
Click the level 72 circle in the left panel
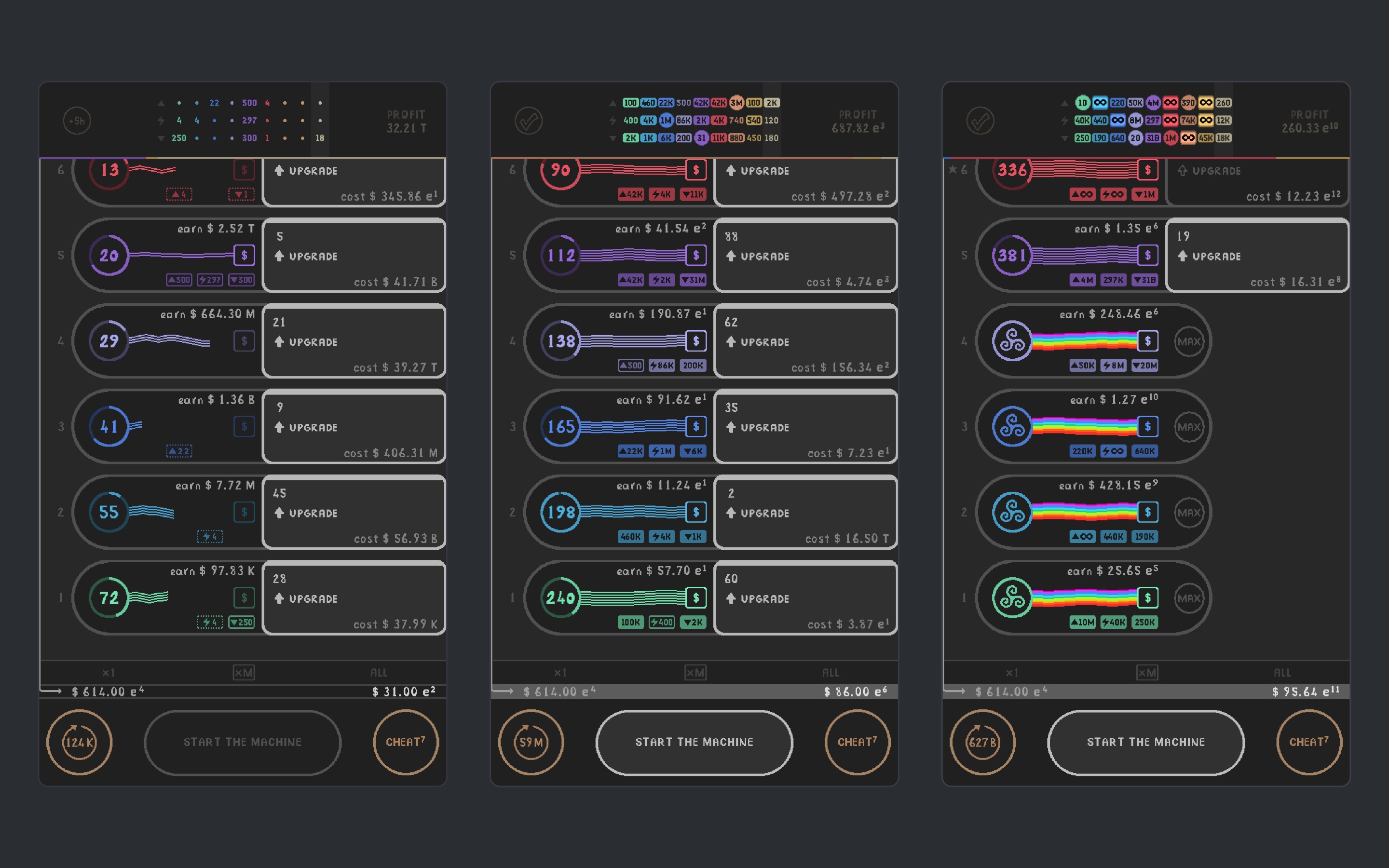point(109,597)
